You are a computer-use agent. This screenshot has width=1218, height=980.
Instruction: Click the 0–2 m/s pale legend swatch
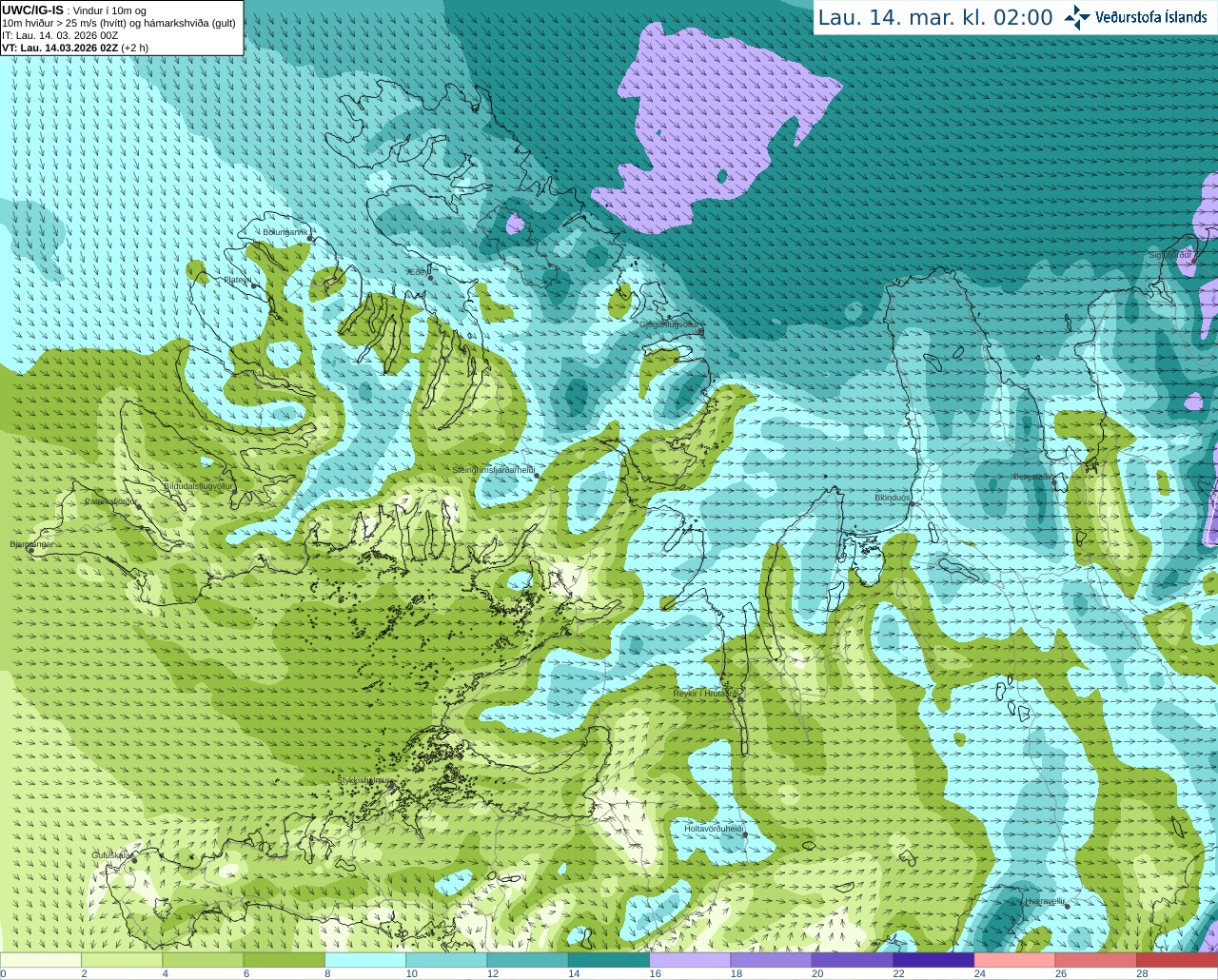pos(41,959)
